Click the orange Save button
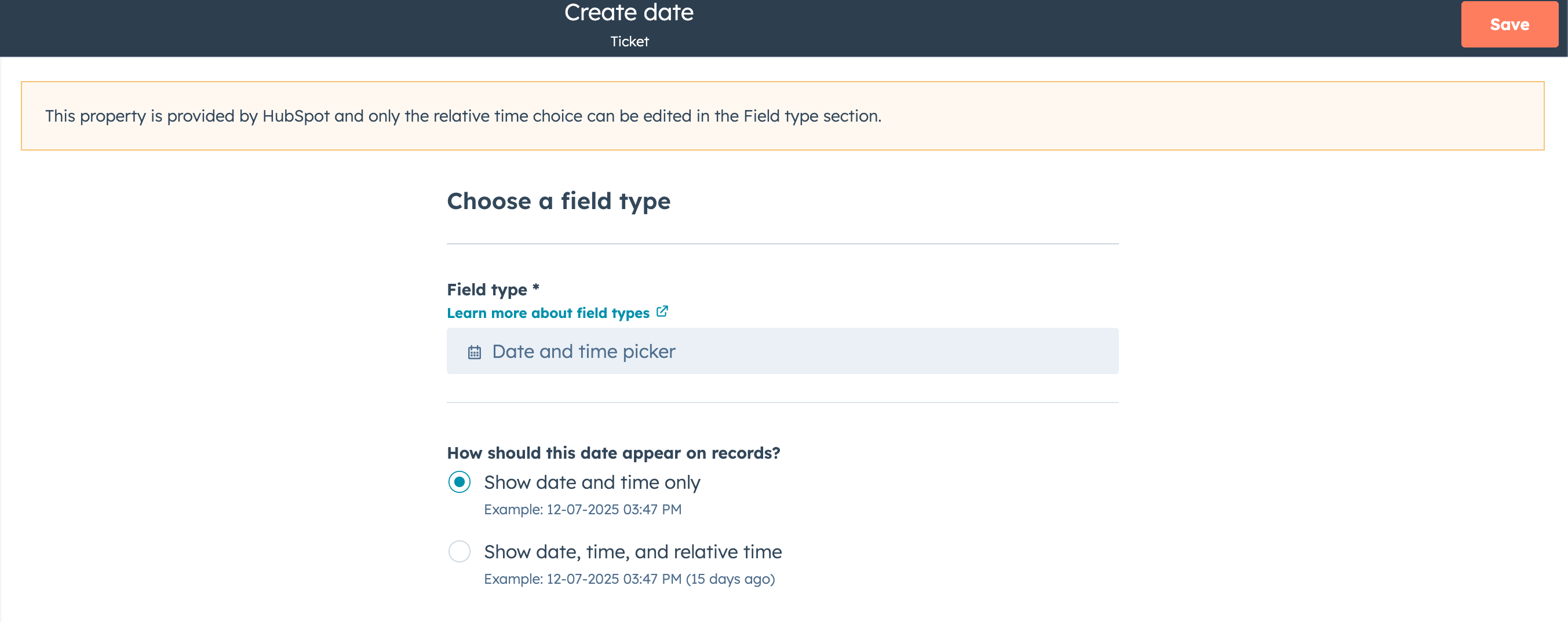Viewport: 1568px width, 622px height. pyautogui.click(x=1509, y=24)
